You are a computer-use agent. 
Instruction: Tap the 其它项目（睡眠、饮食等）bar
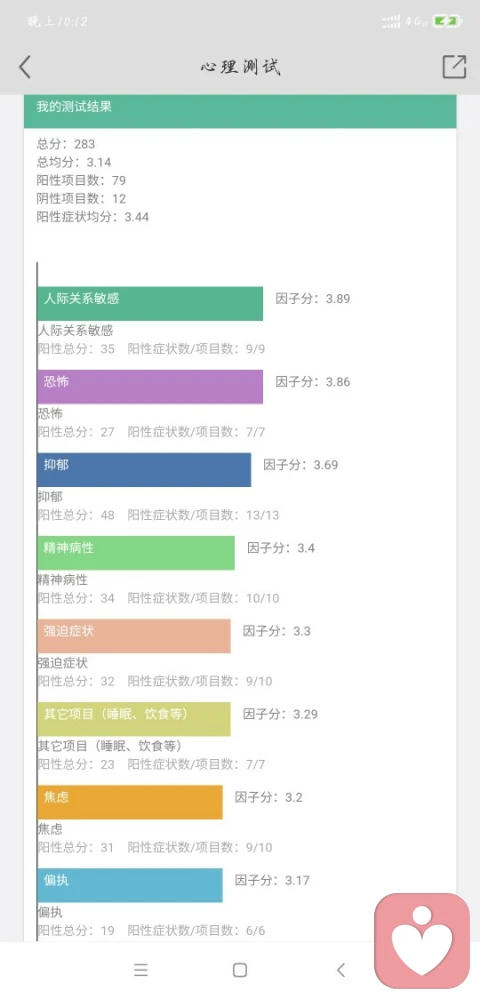click(134, 719)
